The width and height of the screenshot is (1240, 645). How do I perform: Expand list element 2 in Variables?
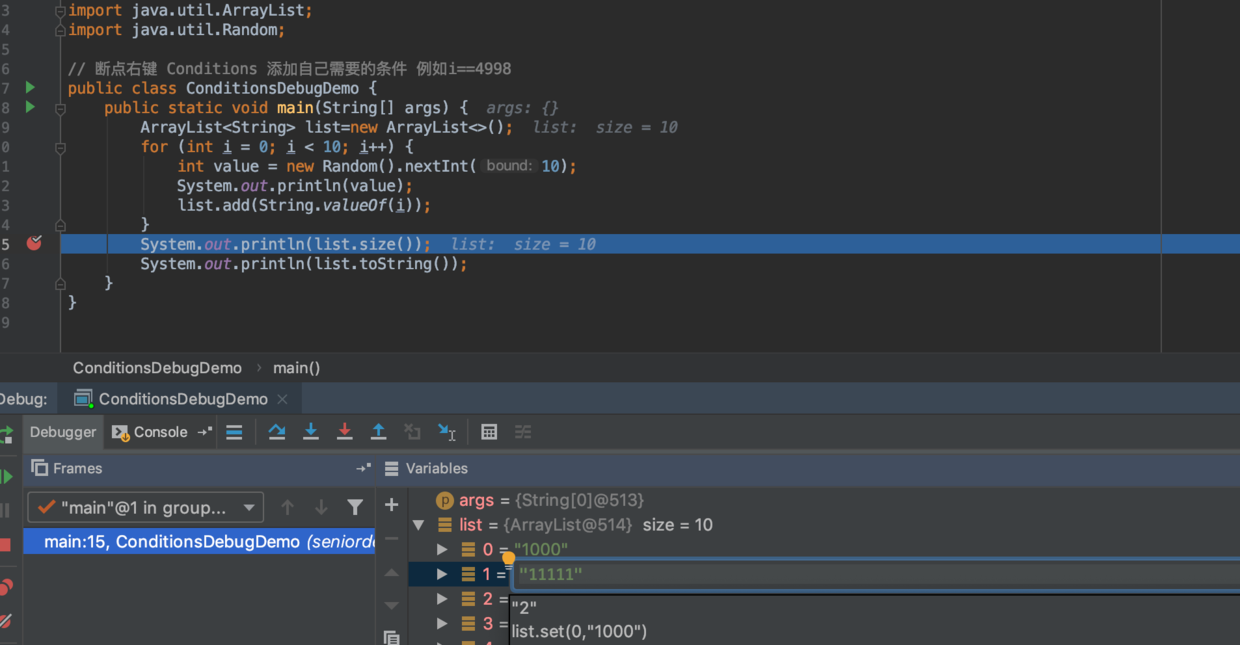[x=442, y=599]
